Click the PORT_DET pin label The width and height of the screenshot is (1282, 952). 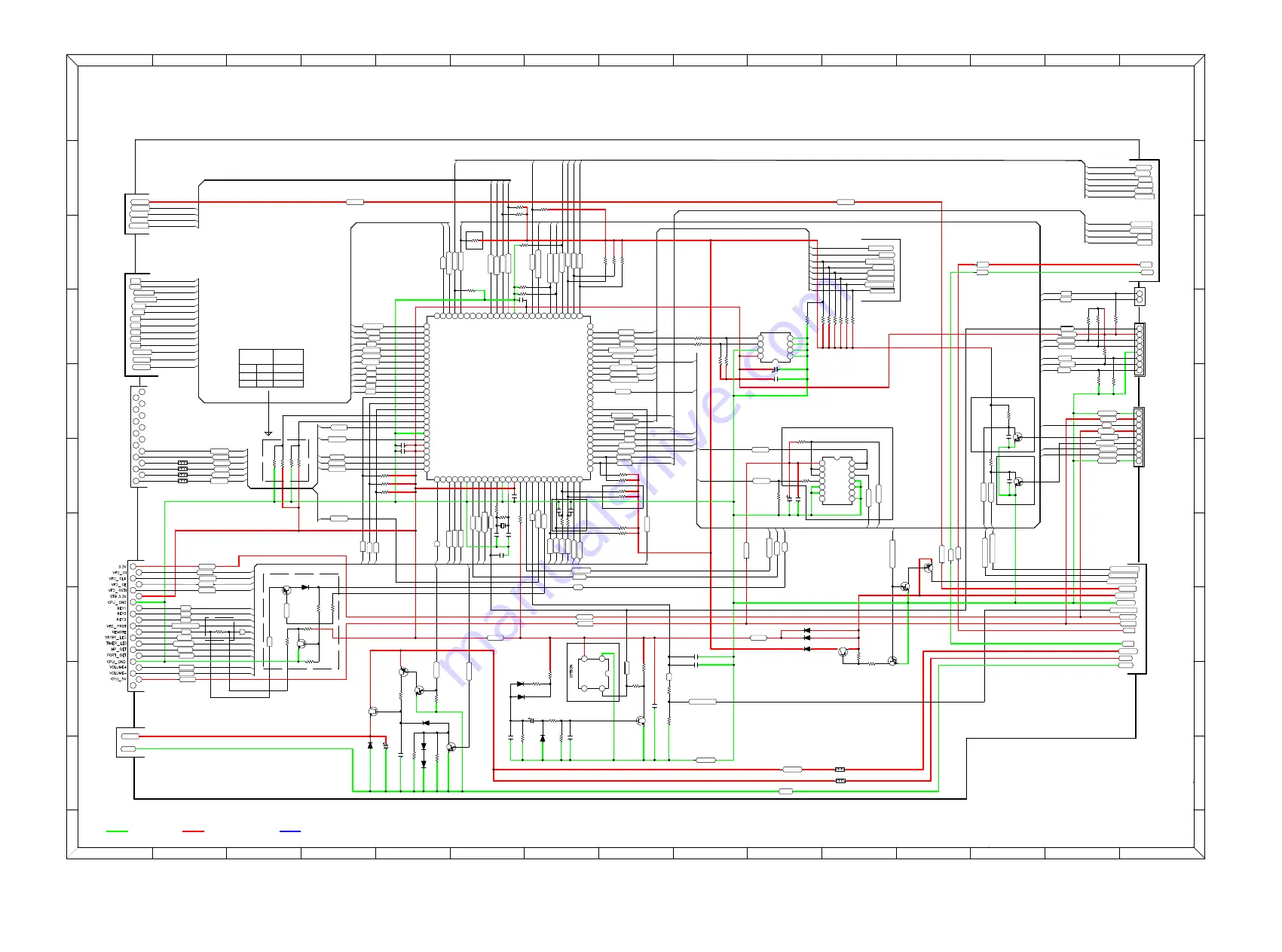117,655
